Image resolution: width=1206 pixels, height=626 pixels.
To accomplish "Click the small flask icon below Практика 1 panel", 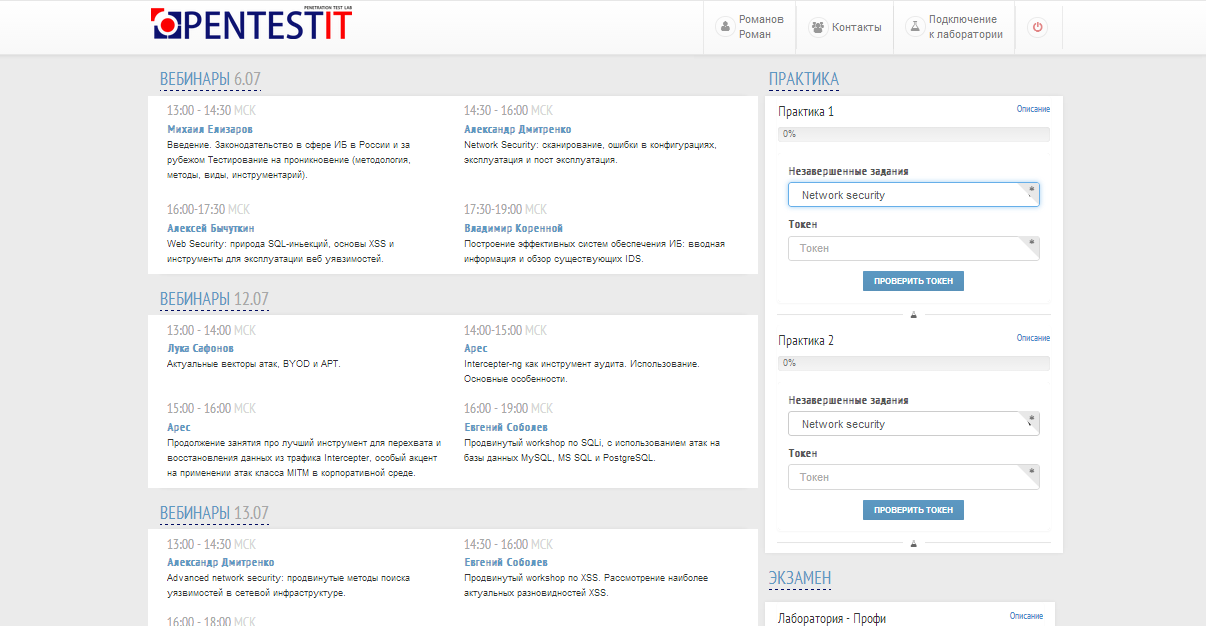I will 913,313.
